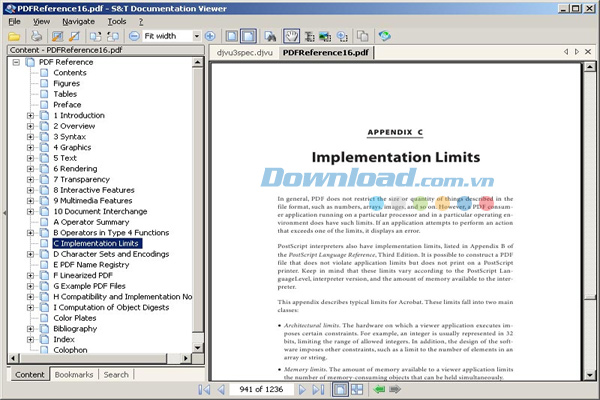Click the first pencil-marked edit toolbar icon
The width and height of the screenshot is (600, 400).
(x=57, y=36)
